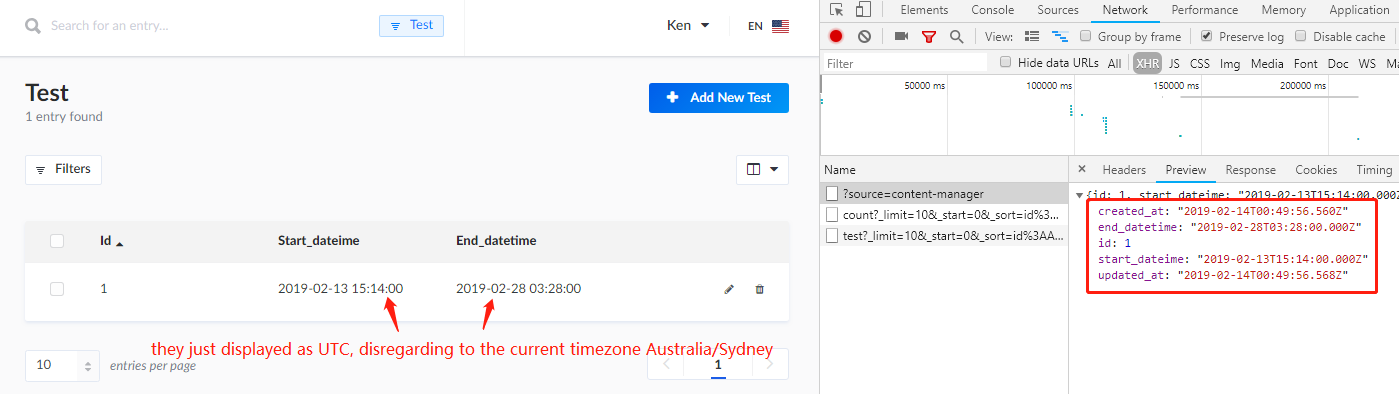
Task: Open the Headers tab in request details
Action: coord(1124,170)
